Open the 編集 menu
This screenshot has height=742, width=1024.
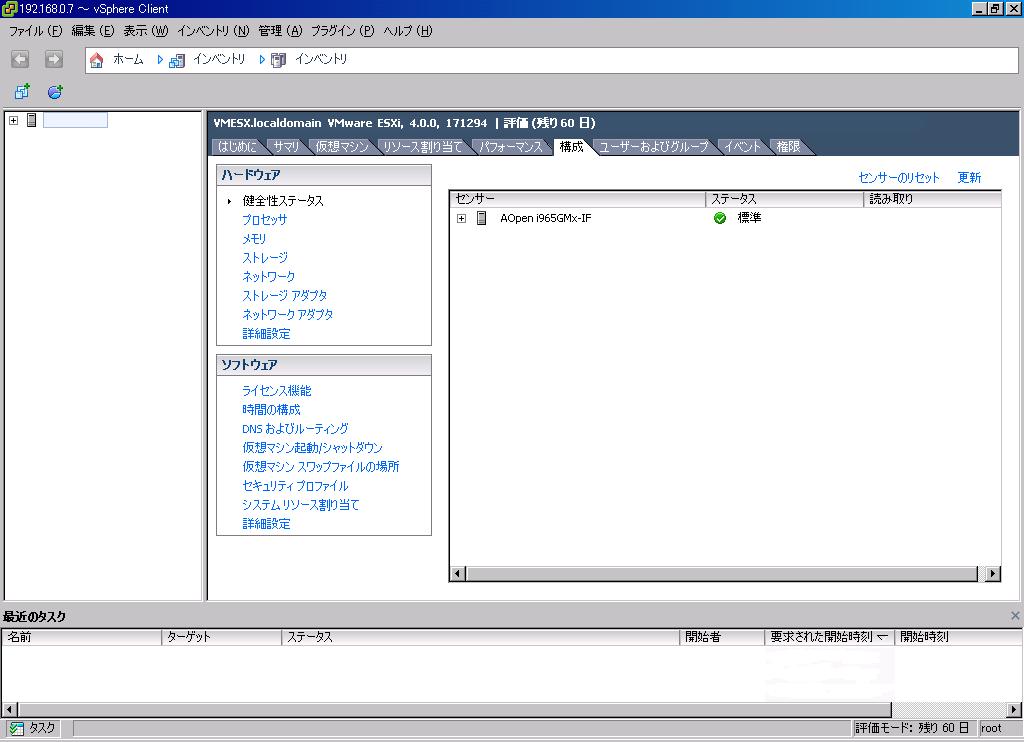coord(93,31)
